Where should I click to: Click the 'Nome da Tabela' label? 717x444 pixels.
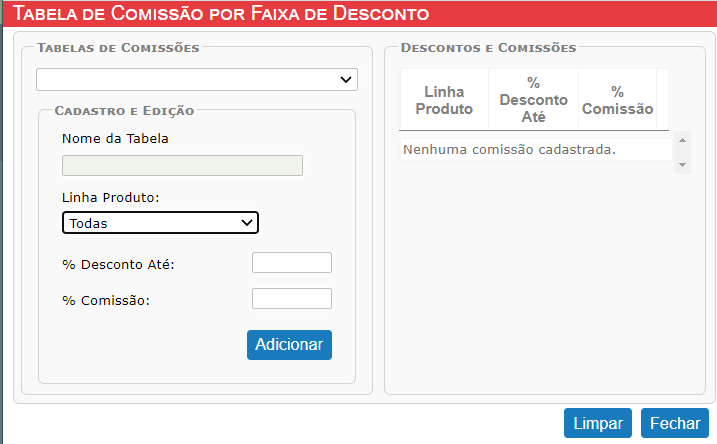115,139
